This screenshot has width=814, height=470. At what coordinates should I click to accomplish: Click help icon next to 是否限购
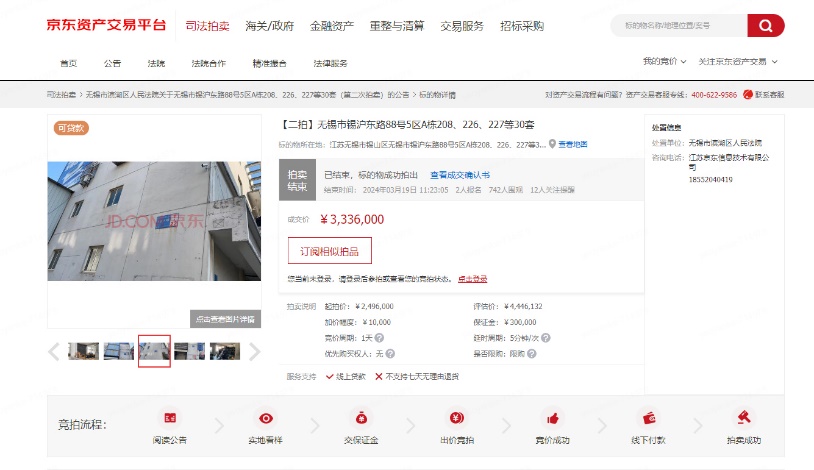click(x=532, y=354)
